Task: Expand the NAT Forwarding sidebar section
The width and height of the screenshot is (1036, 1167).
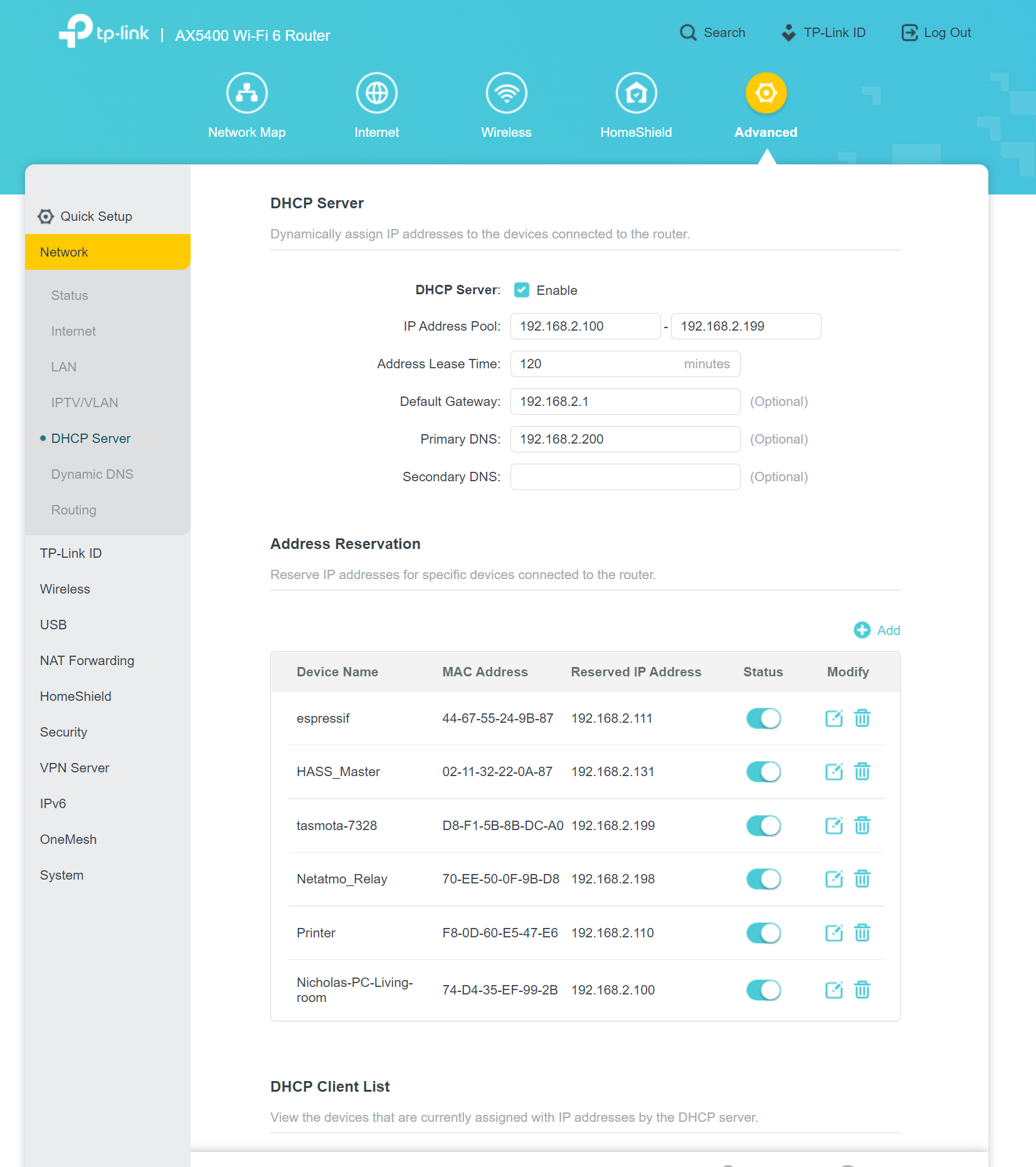Action: (87, 661)
